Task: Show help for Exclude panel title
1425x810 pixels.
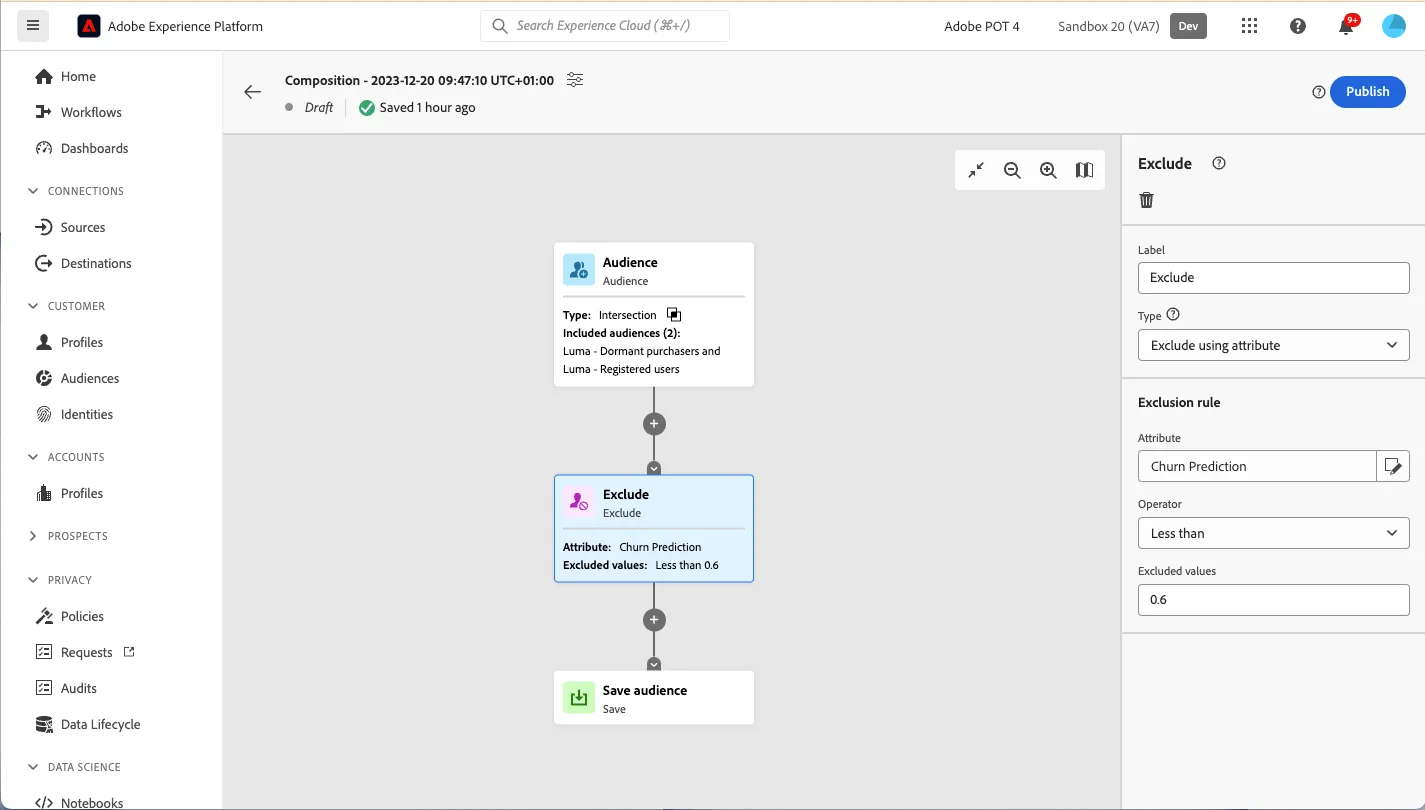Action: [x=1219, y=163]
